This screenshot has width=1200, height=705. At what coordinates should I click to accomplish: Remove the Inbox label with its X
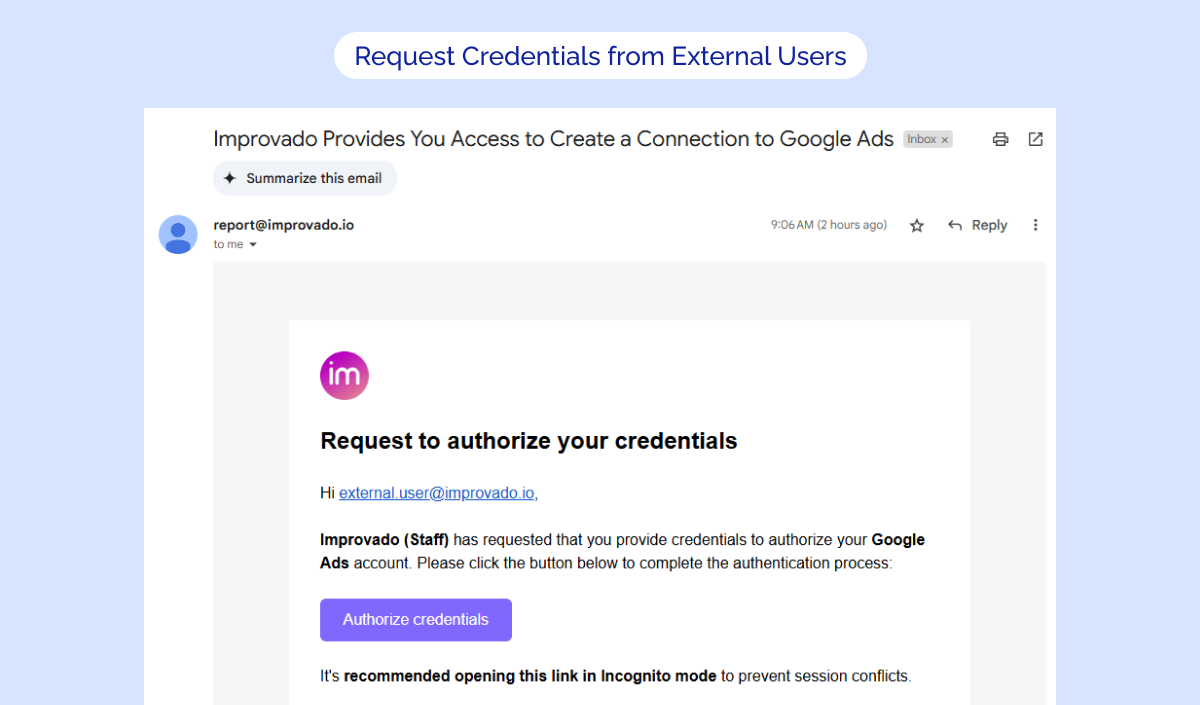tap(945, 140)
